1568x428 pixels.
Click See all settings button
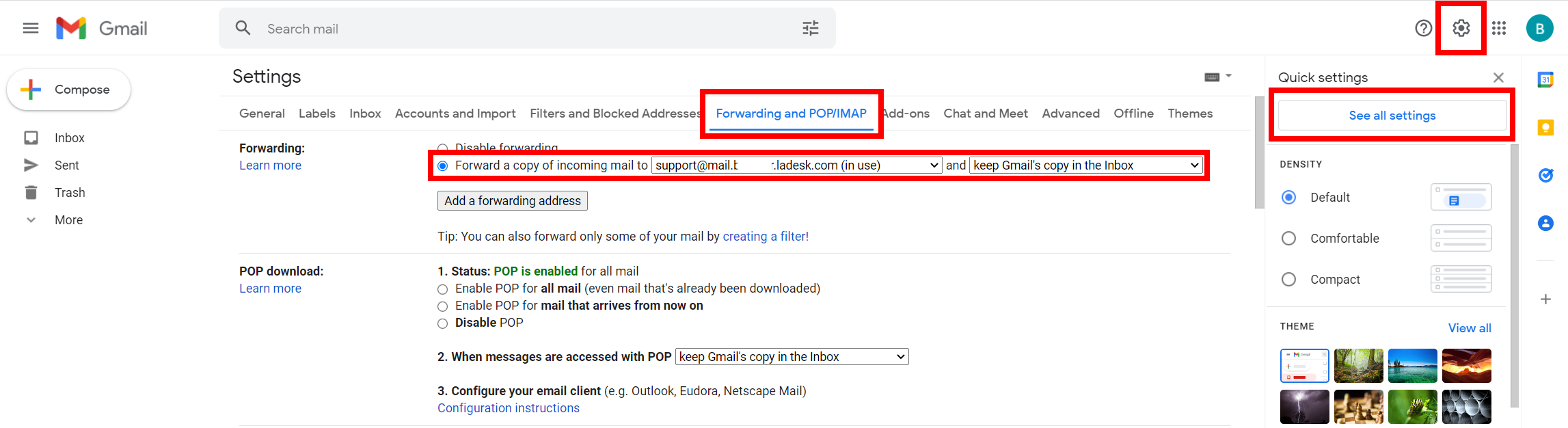click(1392, 116)
